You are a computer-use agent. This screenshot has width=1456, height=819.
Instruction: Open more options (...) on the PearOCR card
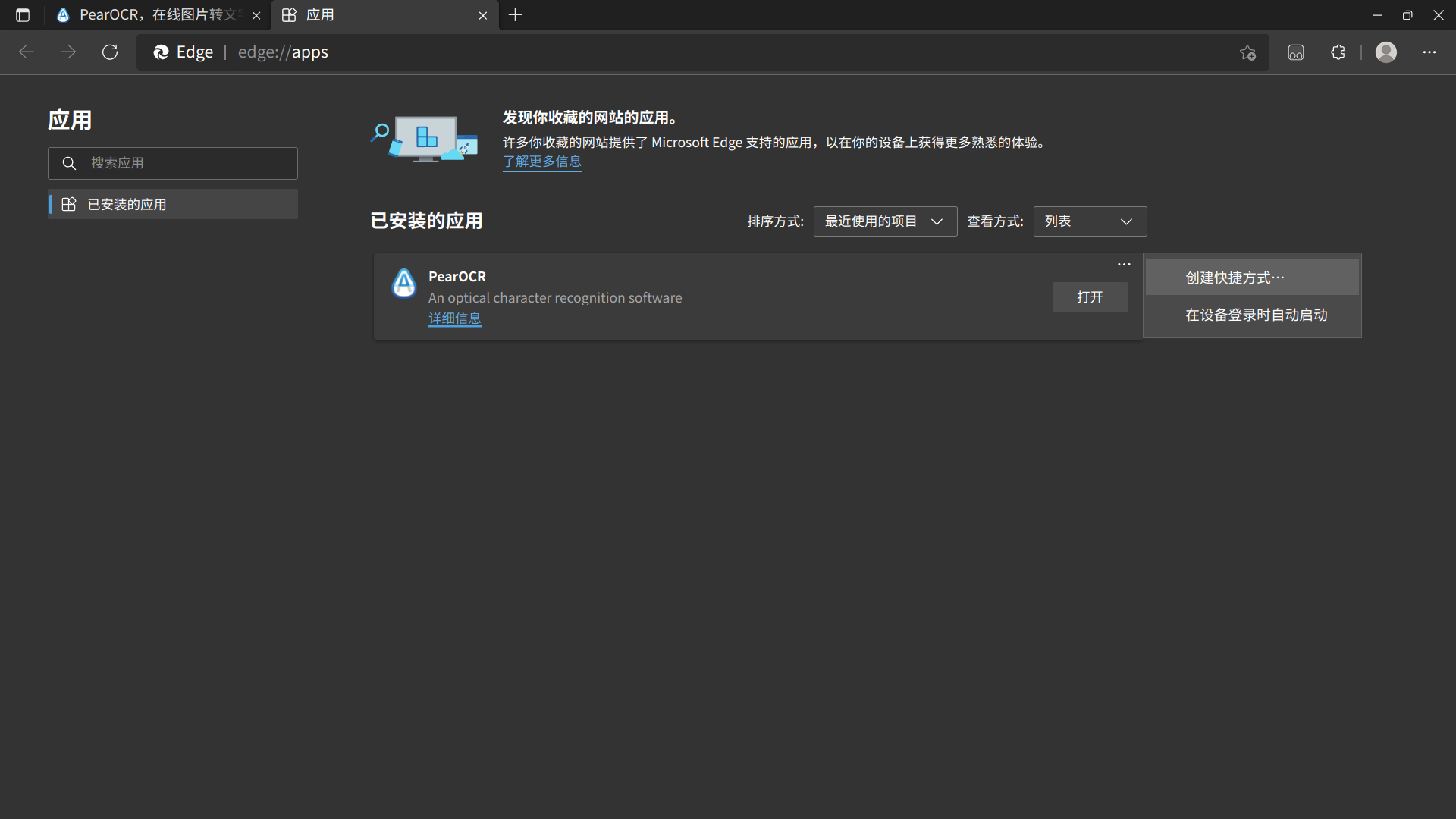point(1124,264)
